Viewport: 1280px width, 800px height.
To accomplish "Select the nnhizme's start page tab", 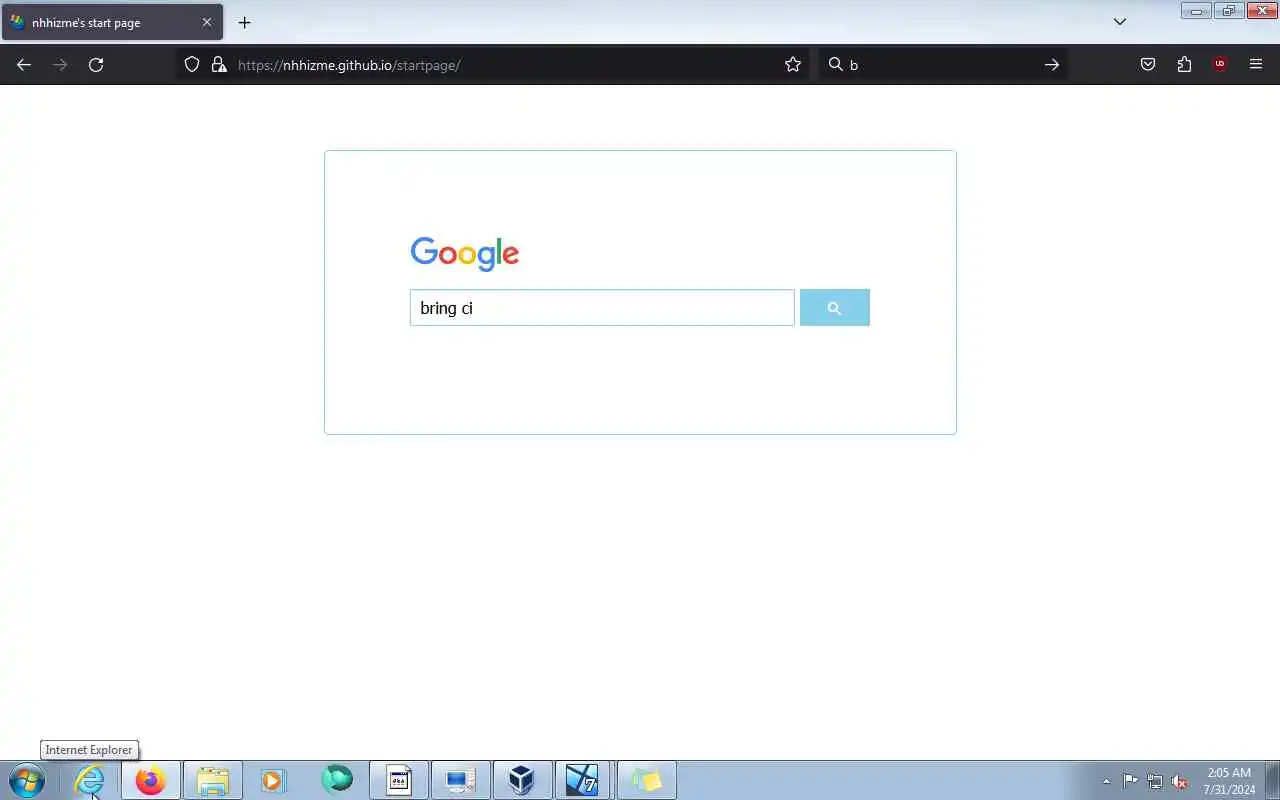I will 112,22.
